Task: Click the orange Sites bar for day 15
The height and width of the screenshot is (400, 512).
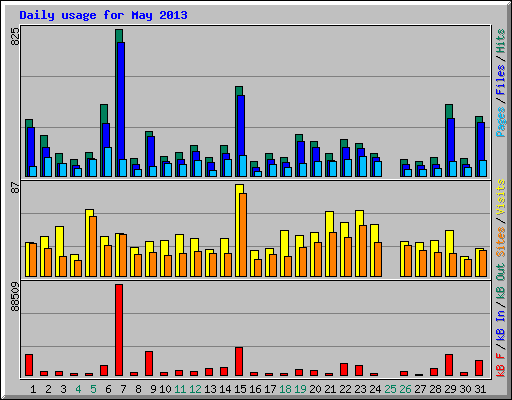Action: coord(243,235)
